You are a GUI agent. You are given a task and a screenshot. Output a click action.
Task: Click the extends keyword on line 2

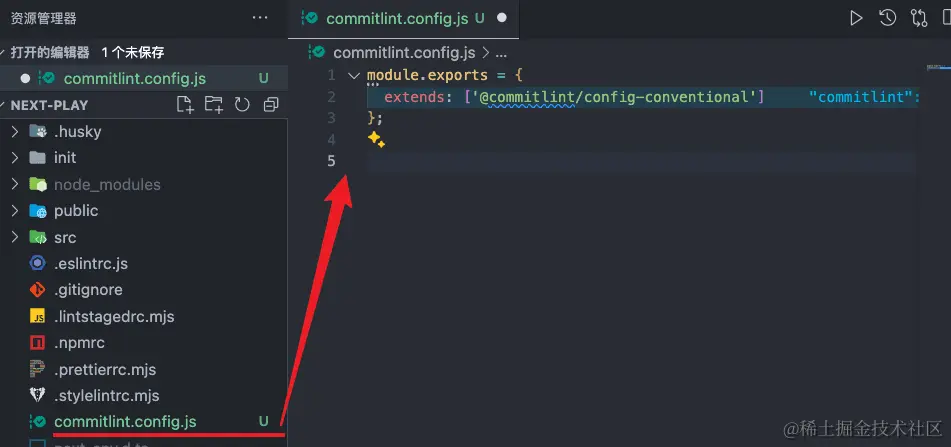coord(414,96)
